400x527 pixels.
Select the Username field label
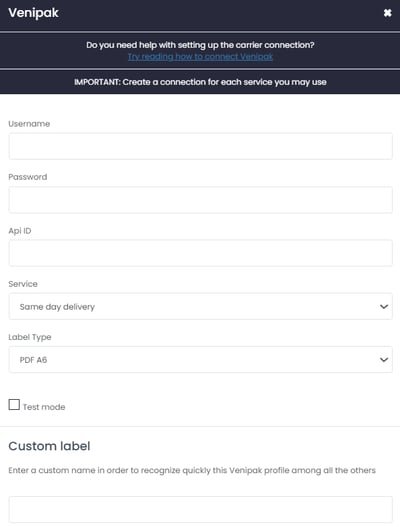point(29,124)
